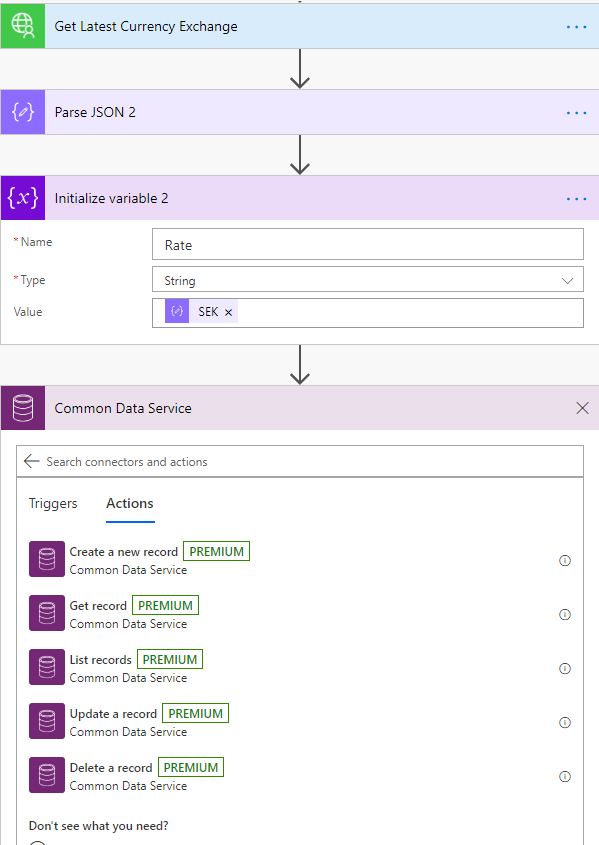Click the Create a new record icon
Screen dimensions: 599x845
coord(47,559)
